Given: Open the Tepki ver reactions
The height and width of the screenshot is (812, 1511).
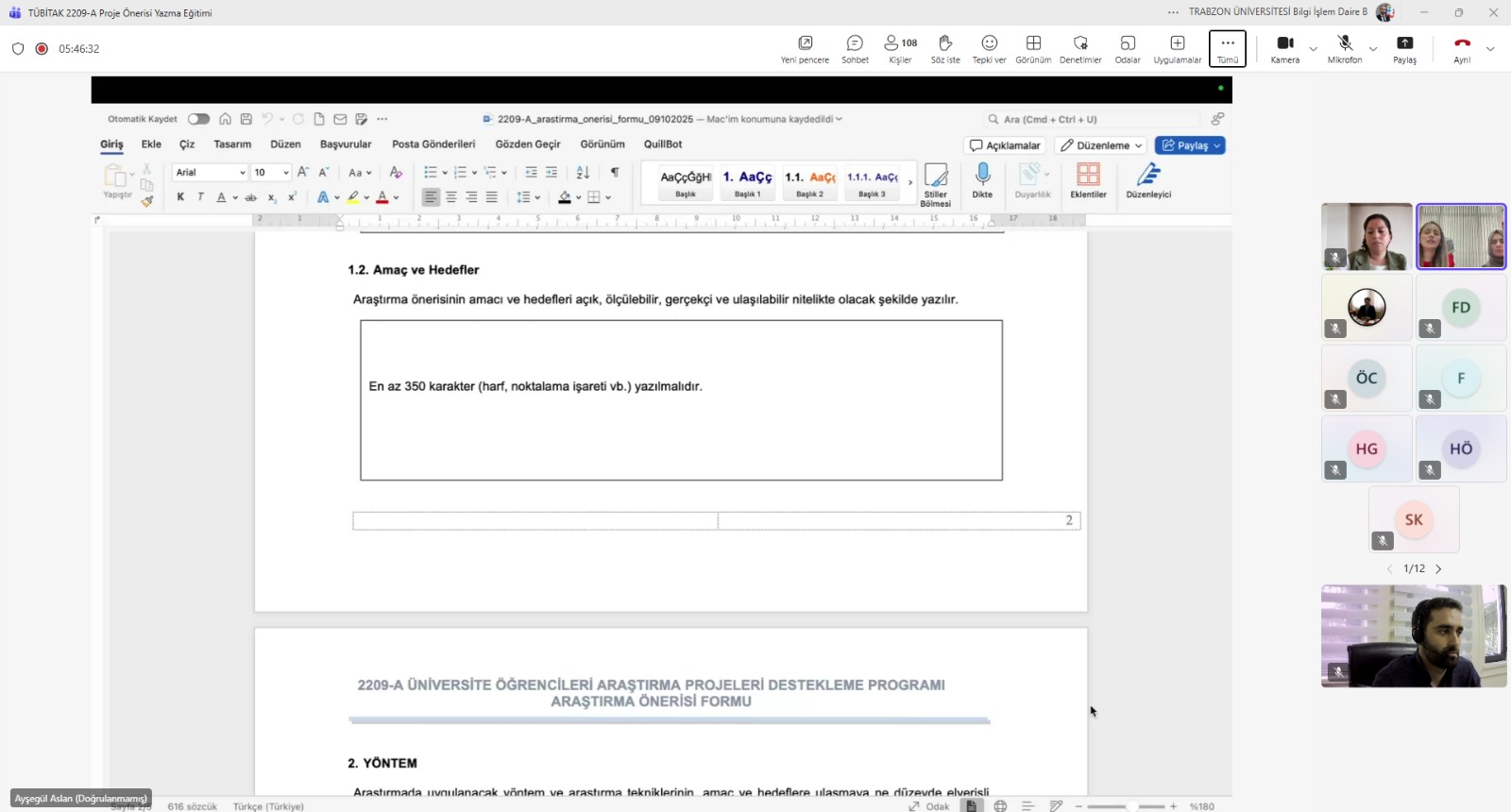Looking at the screenshot, I should click(989, 49).
